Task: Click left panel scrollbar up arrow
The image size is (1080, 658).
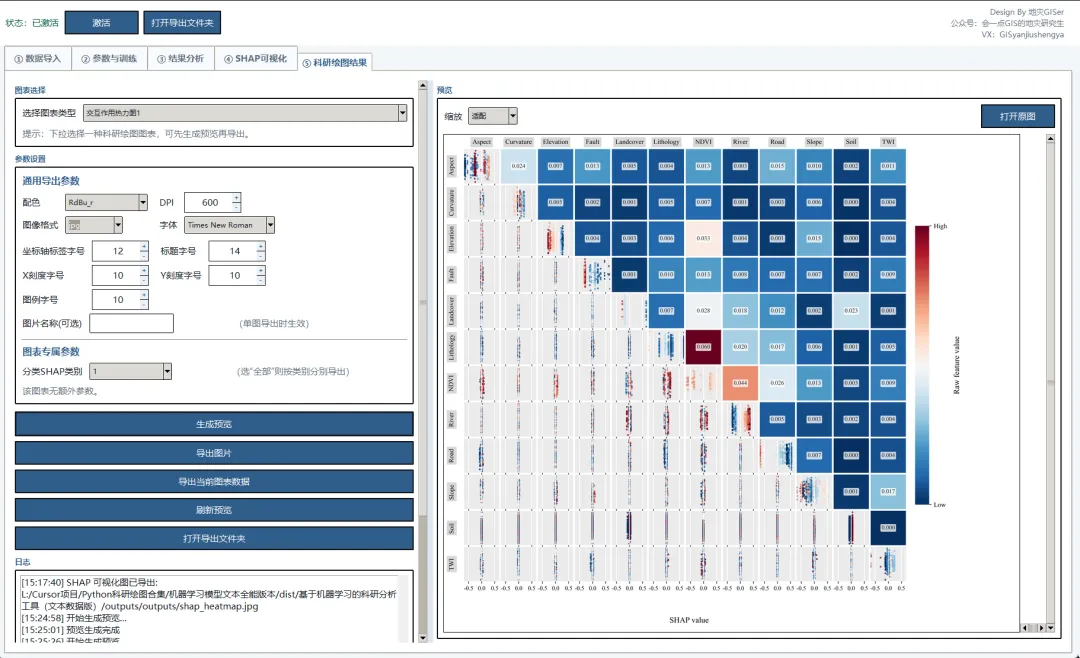Action: 423,85
